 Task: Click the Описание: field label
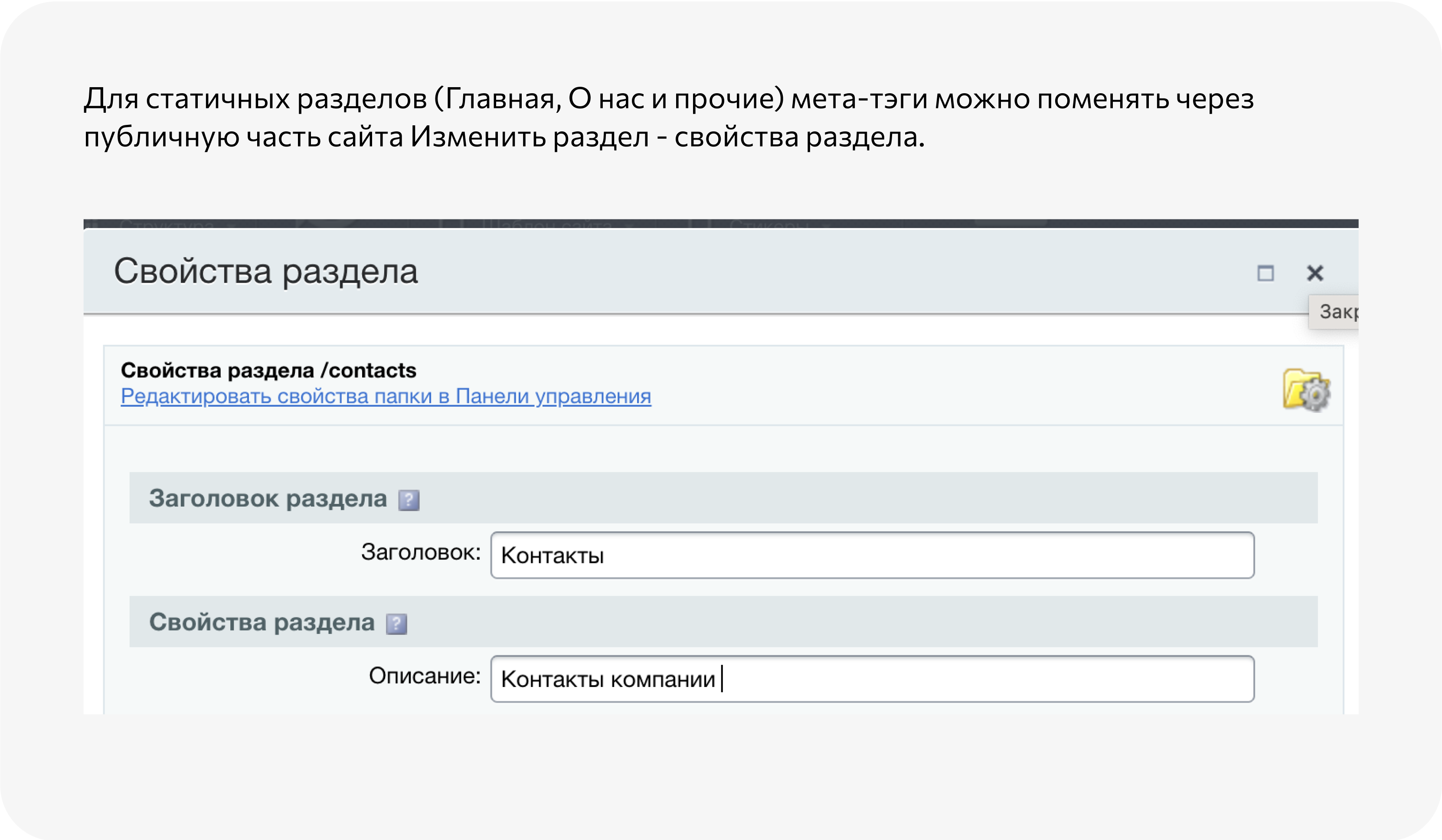(424, 677)
